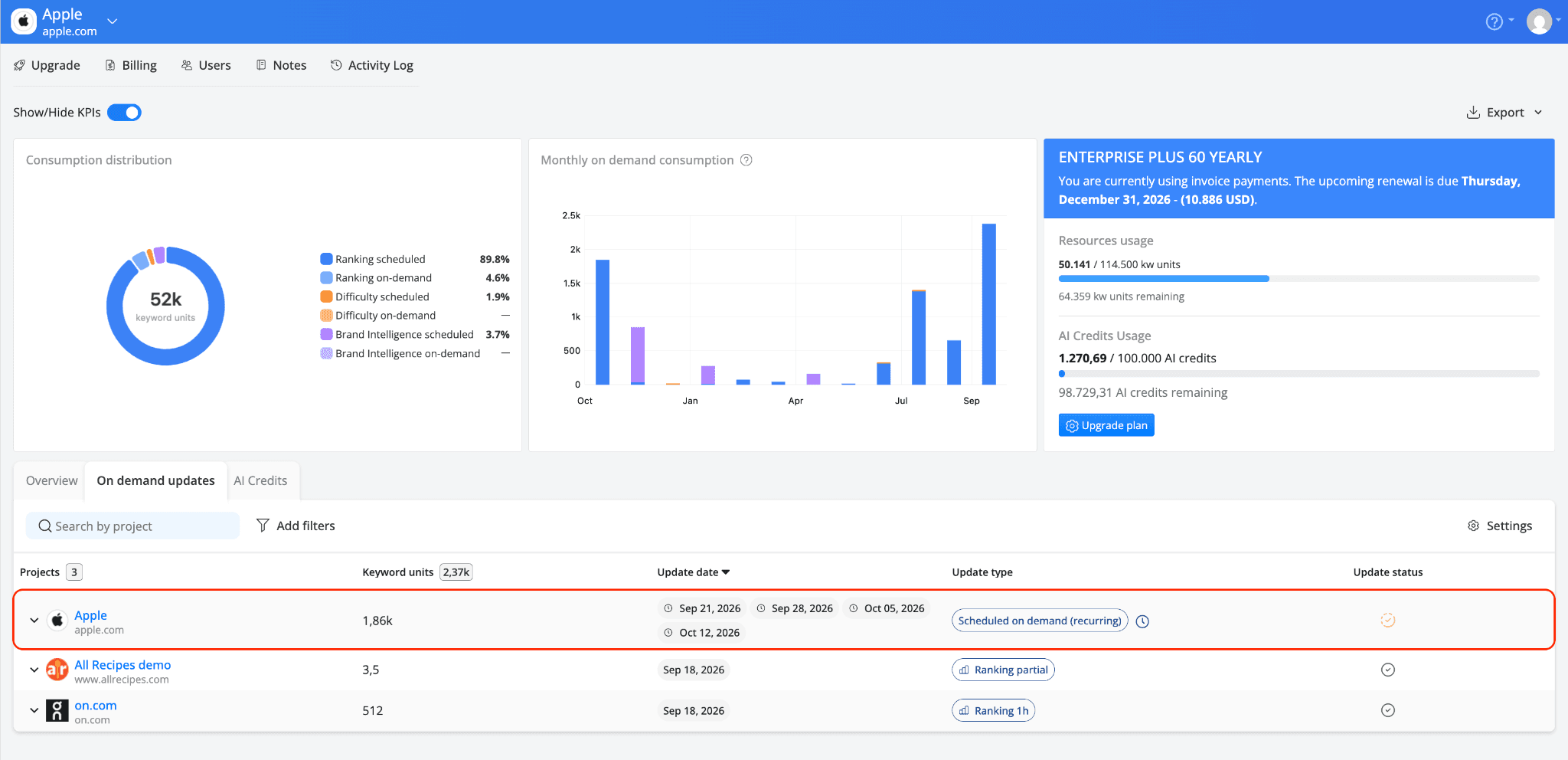Click the All Recipes Sep 18, 2026 date
The height and width of the screenshot is (760, 1568).
pyautogui.click(x=694, y=670)
